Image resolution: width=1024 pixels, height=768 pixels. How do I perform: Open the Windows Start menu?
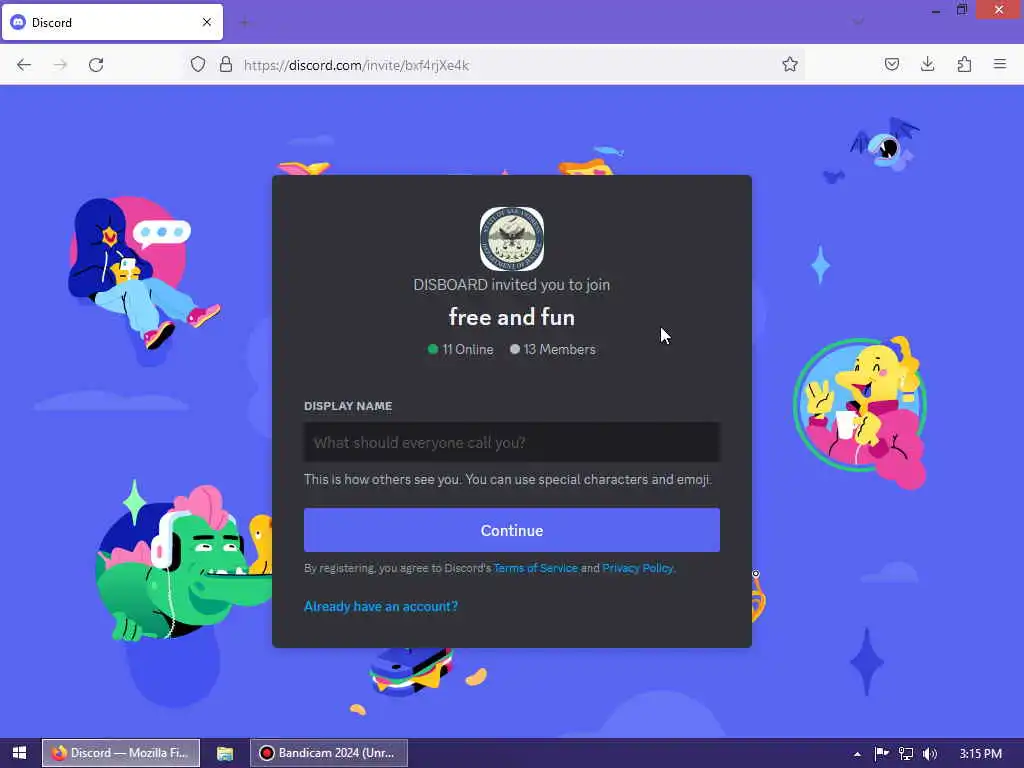[x=20, y=753]
